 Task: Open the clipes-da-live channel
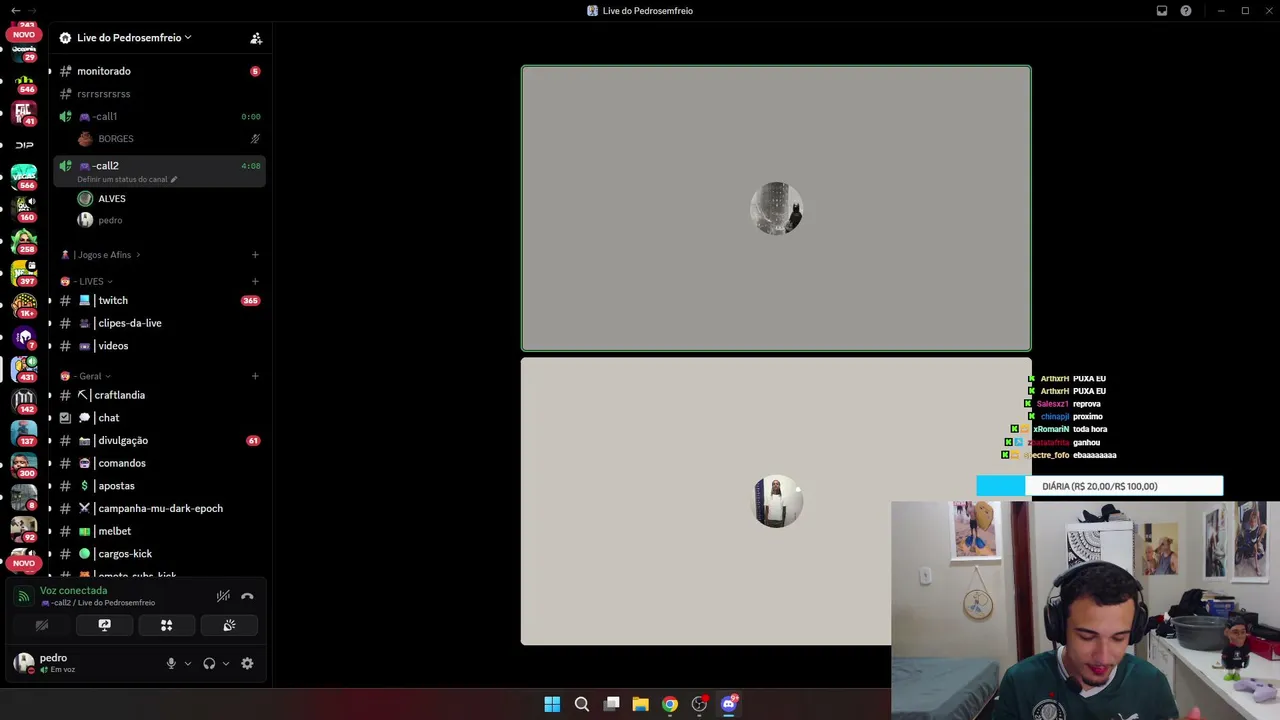pos(160,323)
